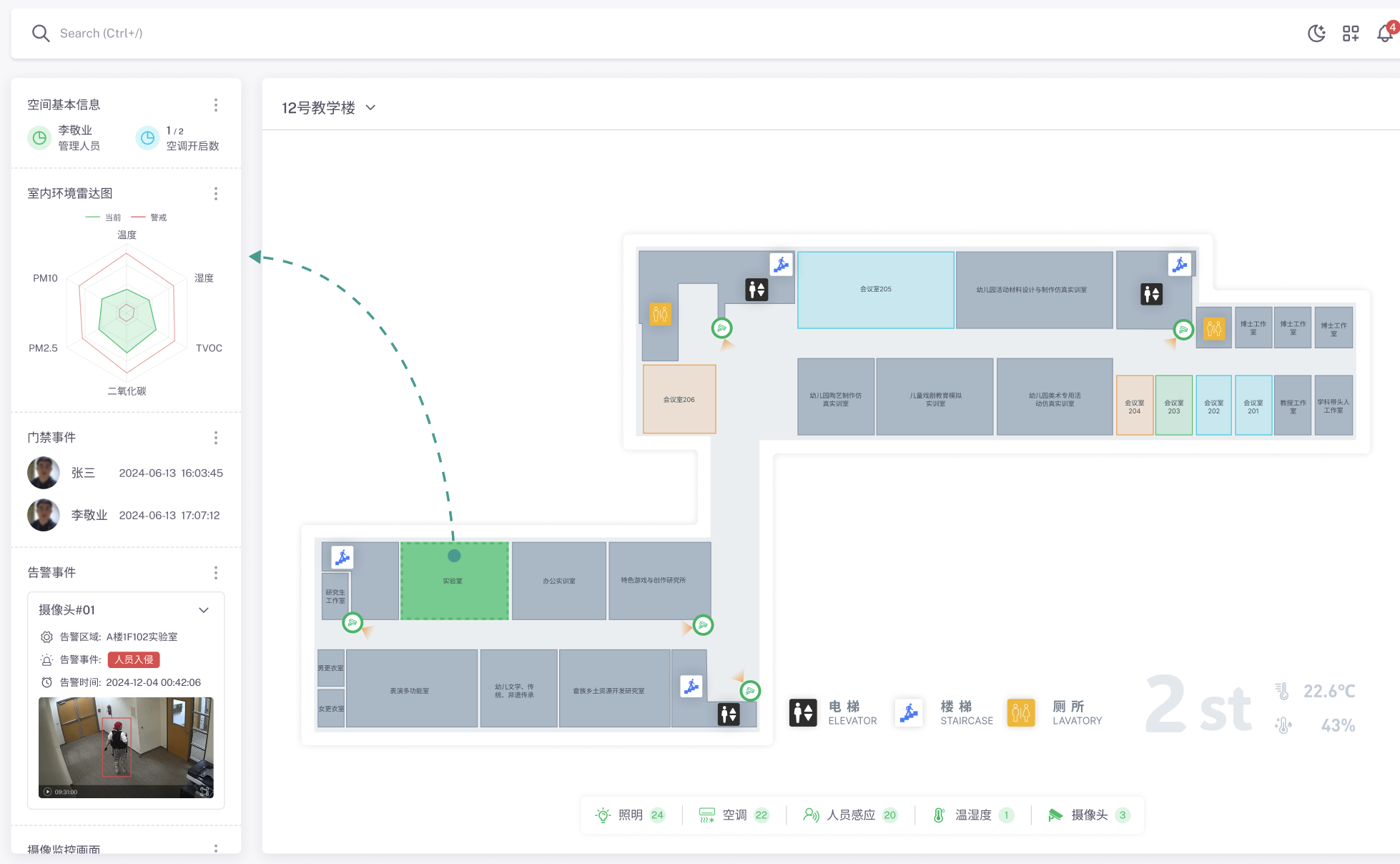Image resolution: width=1400 pixels, height=864 pixels.
Task: Click the search magnifier icon
Action: [41, 34]
